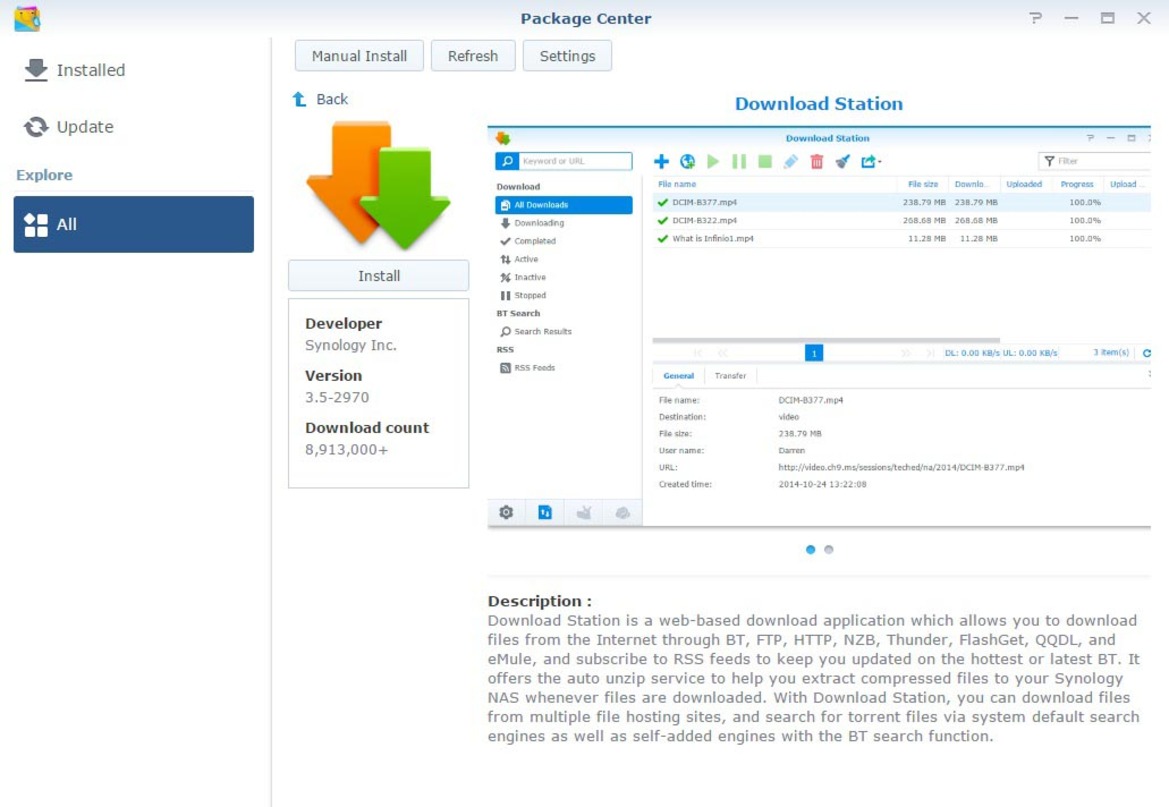Click the greyed-out broom icon in bottom bar
The height and width of the screenshot is (807, 1169).
[x=584, y=512]
